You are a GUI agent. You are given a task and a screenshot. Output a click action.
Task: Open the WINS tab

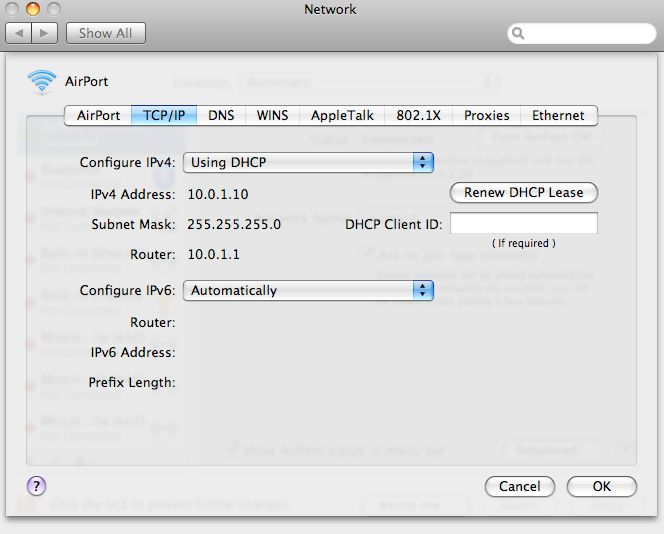(x=272, y=115)
